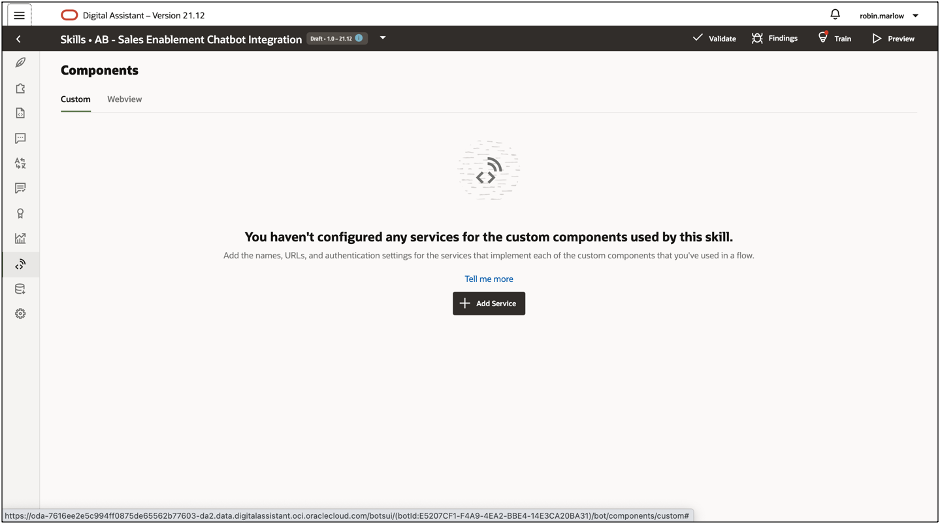Follow the Tell me more link
Viewport: 940px width, 524px height.
(489, 279)
